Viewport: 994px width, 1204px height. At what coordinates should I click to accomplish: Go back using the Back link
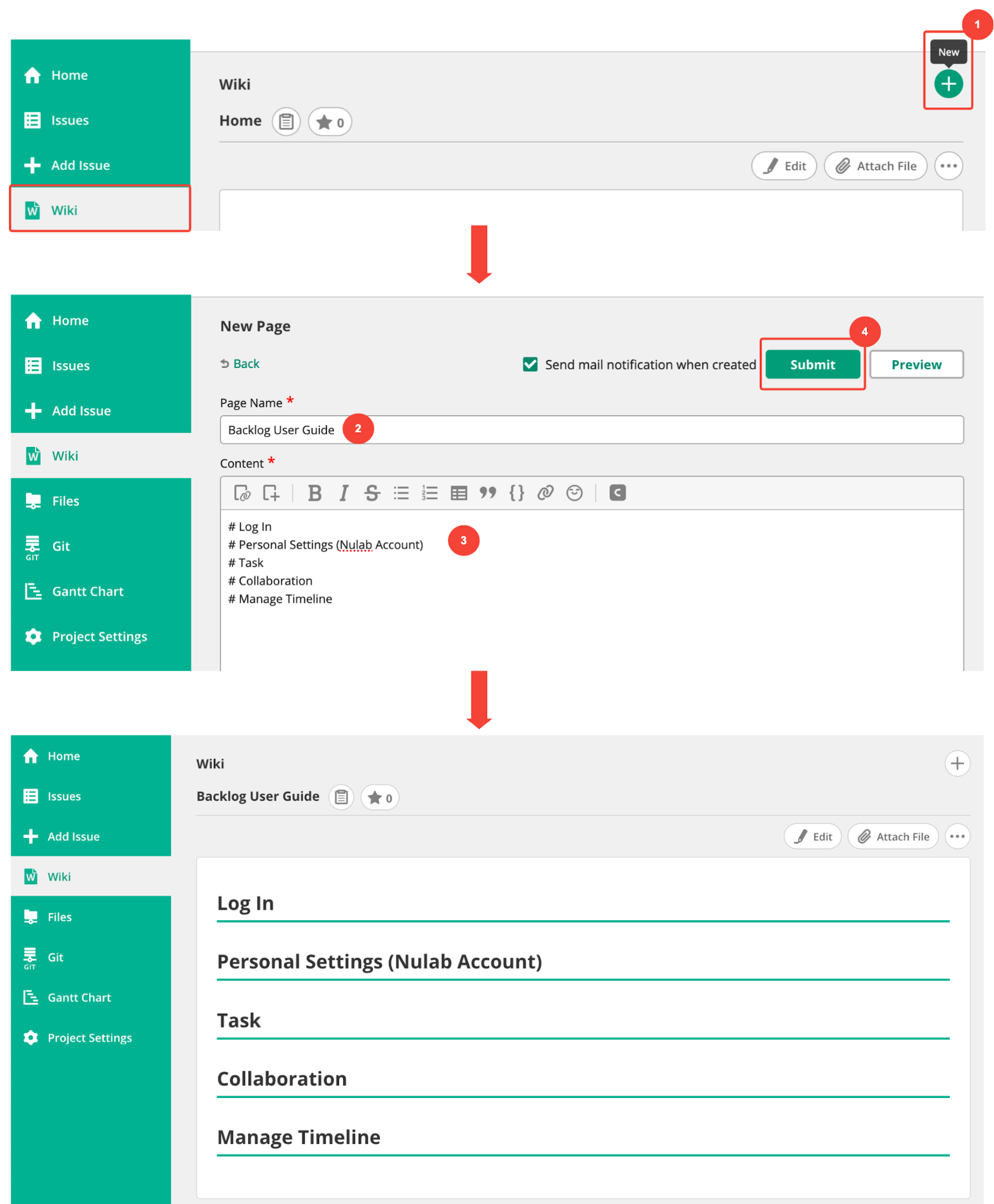pyautogui.click(x=240, y=364)
